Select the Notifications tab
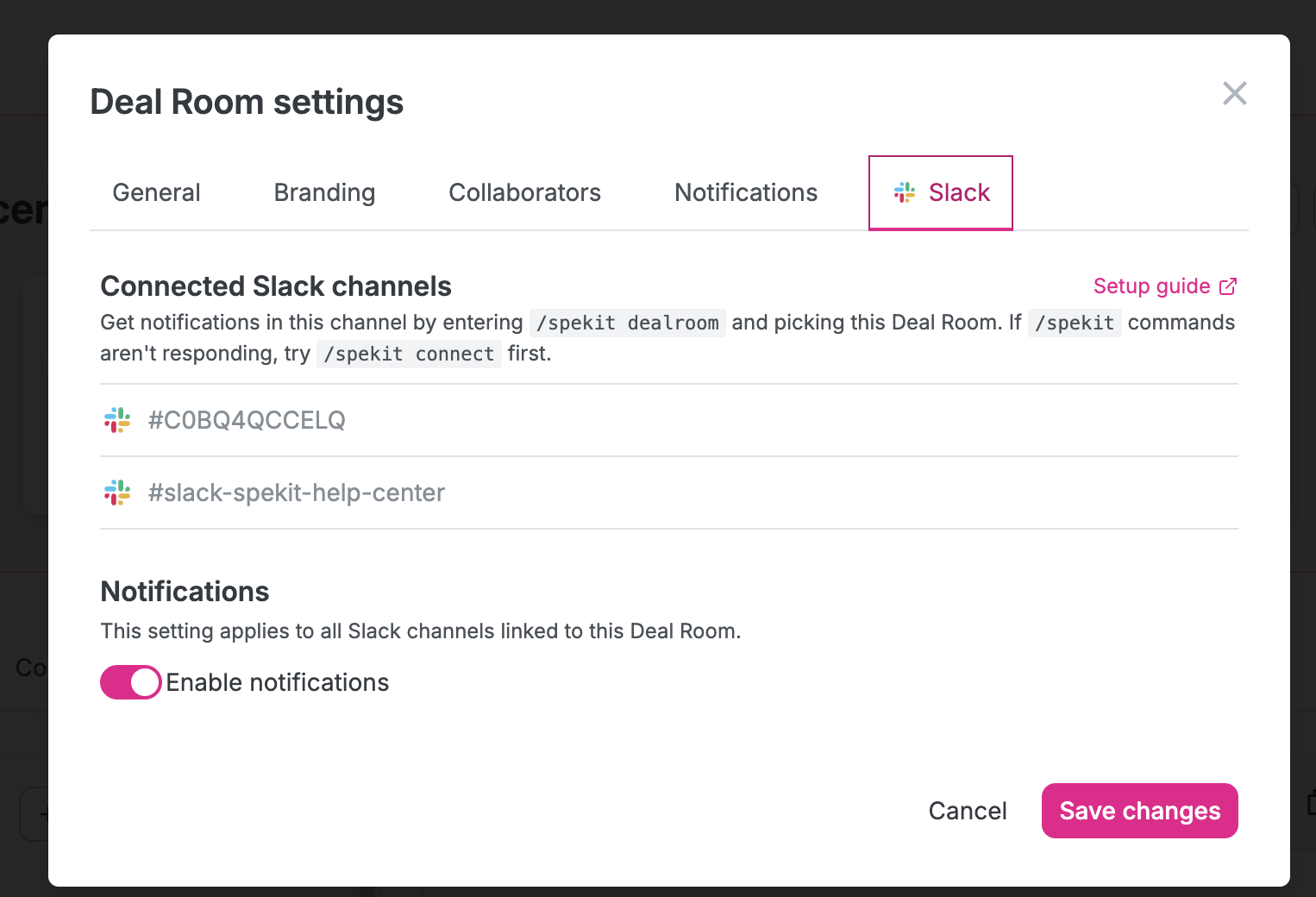1316x897 pixels. coord(746,192)
